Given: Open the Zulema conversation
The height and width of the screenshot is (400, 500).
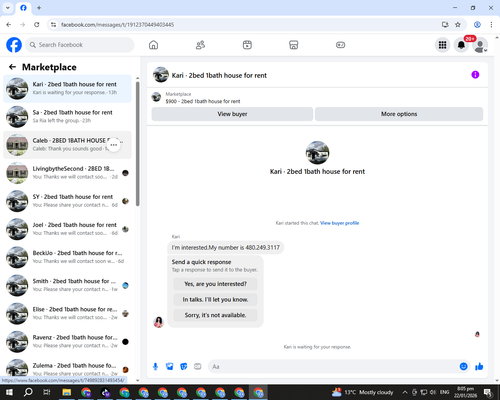Looking at the screenshot, I should click(67, 368).
